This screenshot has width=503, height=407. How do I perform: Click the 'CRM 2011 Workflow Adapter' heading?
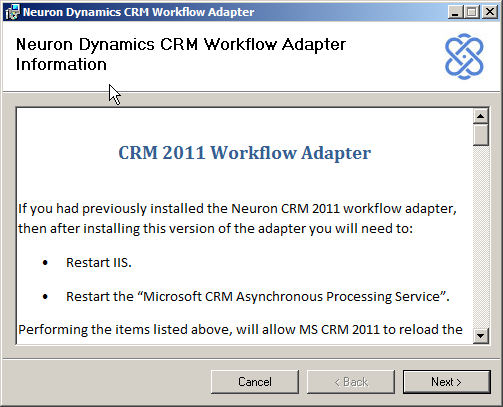point(244,153)
